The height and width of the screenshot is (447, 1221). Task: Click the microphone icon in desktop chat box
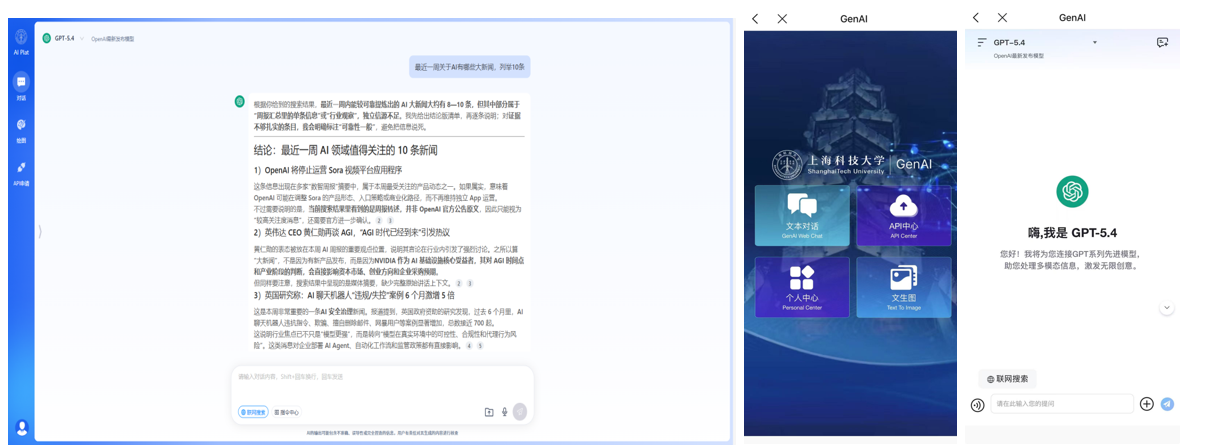pyautogui.click(x=505, y=412)
